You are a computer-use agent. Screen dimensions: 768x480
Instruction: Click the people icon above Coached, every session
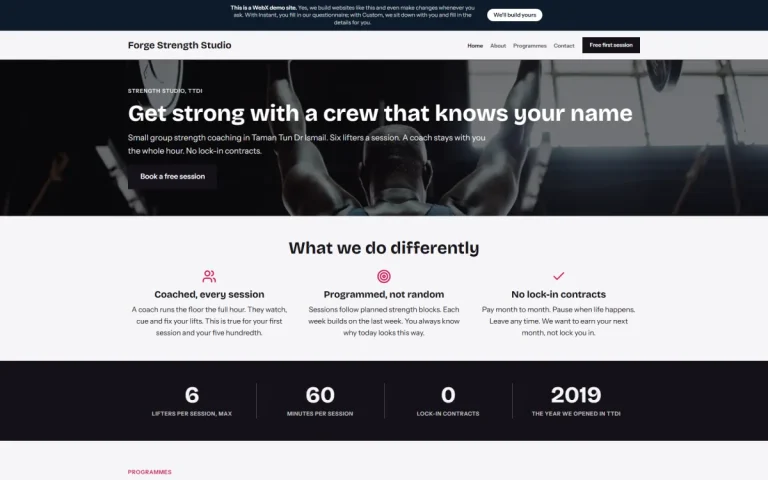coord(209,276)
